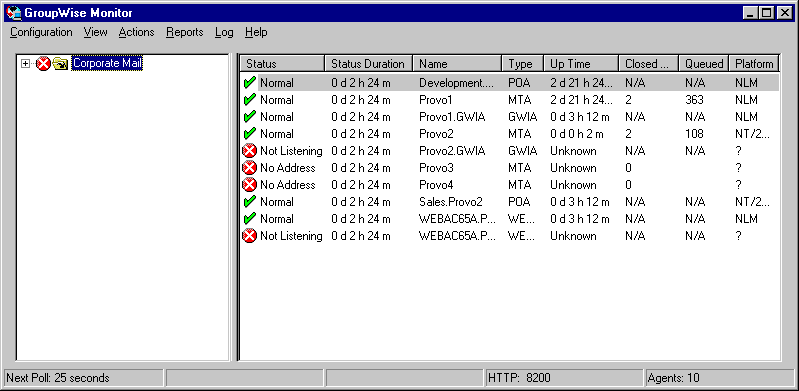Open the View menu
Viewport: 799px width, 391px height.
(96, 32)
